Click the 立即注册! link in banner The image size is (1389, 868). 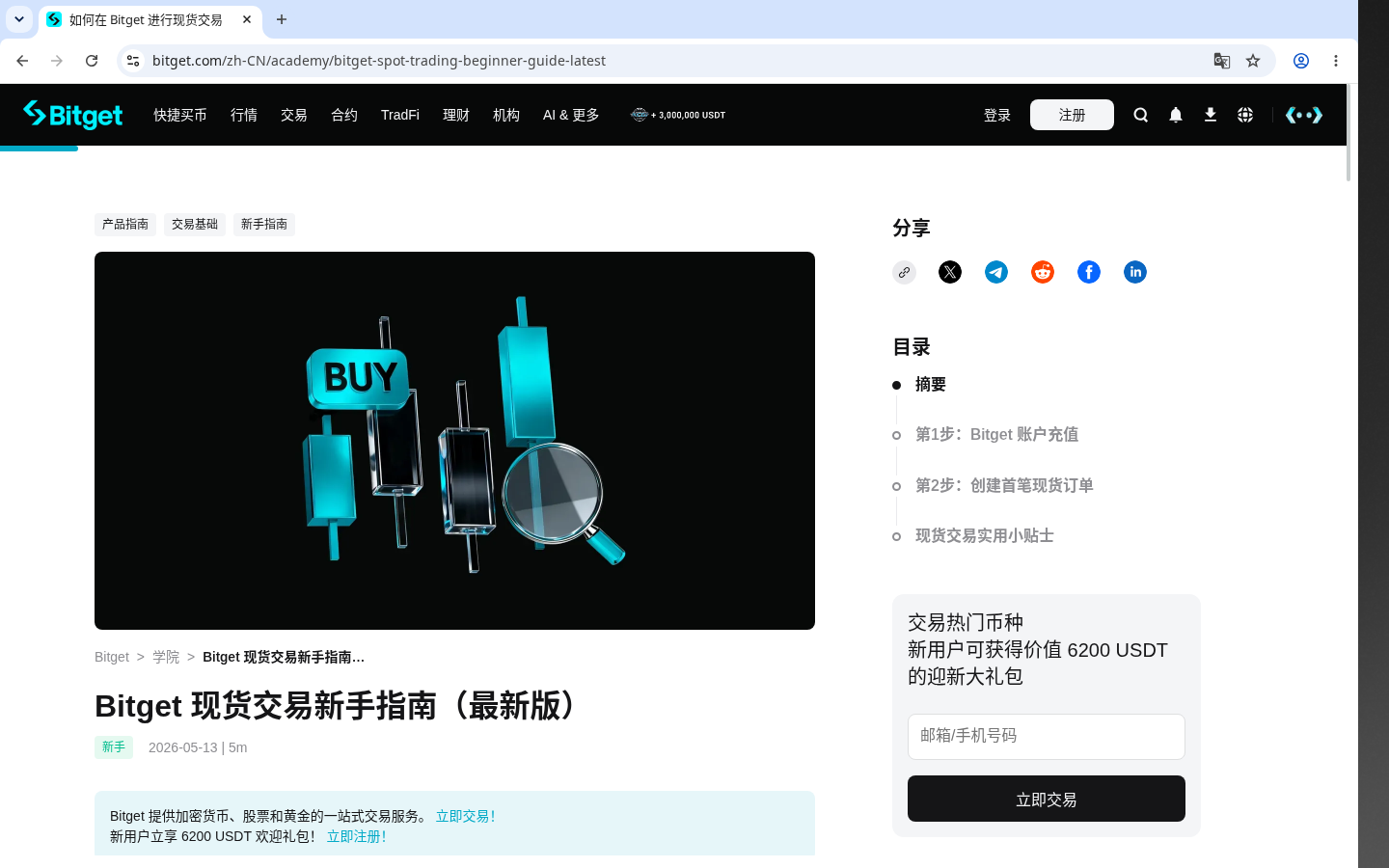(x=356, y=836)
